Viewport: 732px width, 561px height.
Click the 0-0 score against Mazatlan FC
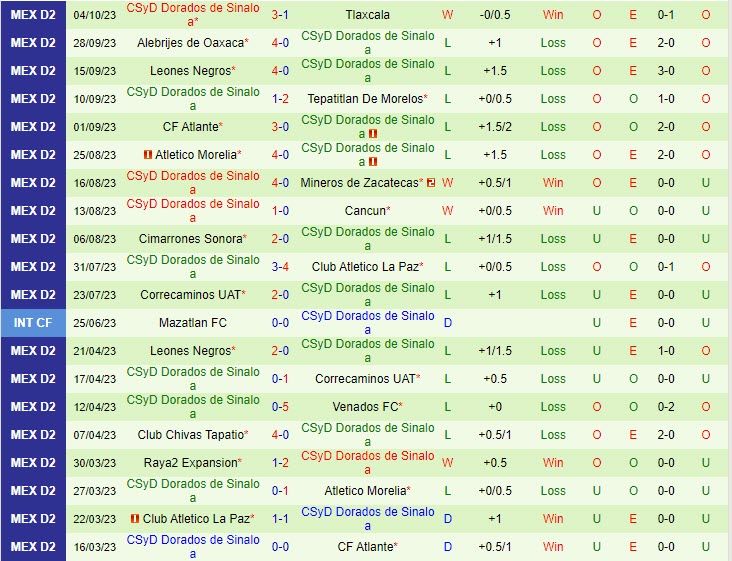280,323
